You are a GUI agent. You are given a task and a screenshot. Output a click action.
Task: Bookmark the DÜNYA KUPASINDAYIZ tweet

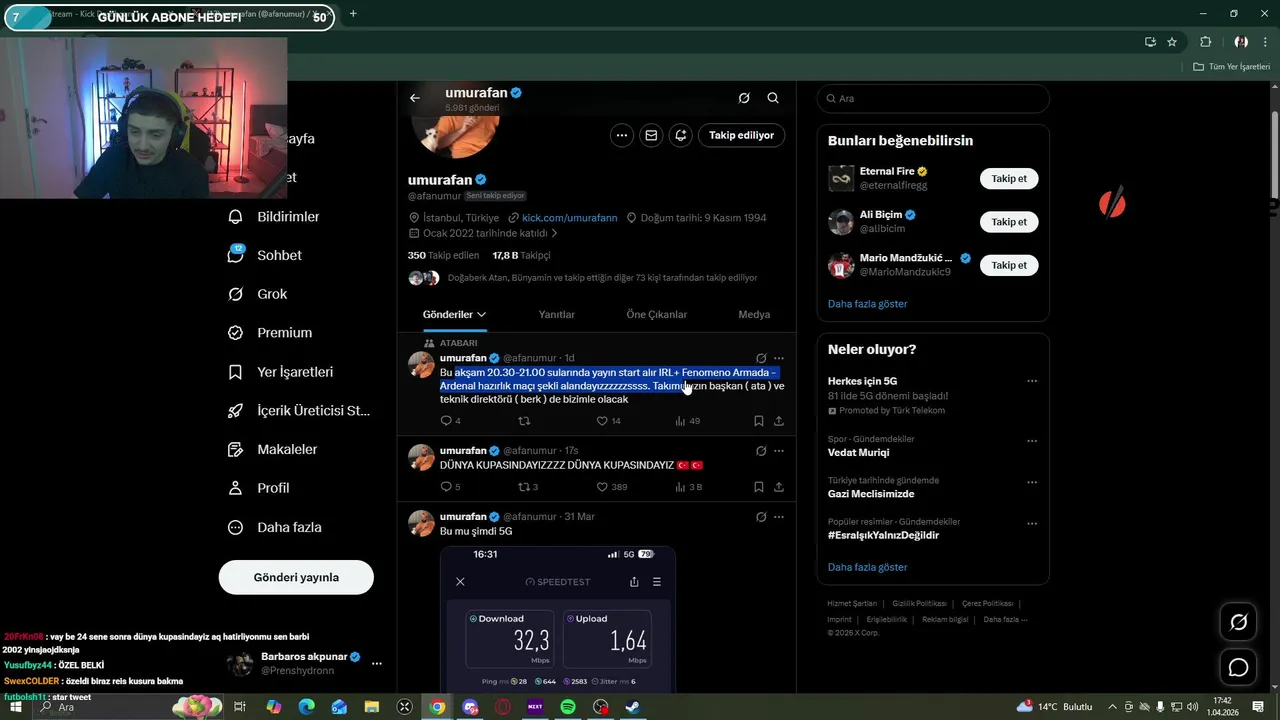pos(759,487)
